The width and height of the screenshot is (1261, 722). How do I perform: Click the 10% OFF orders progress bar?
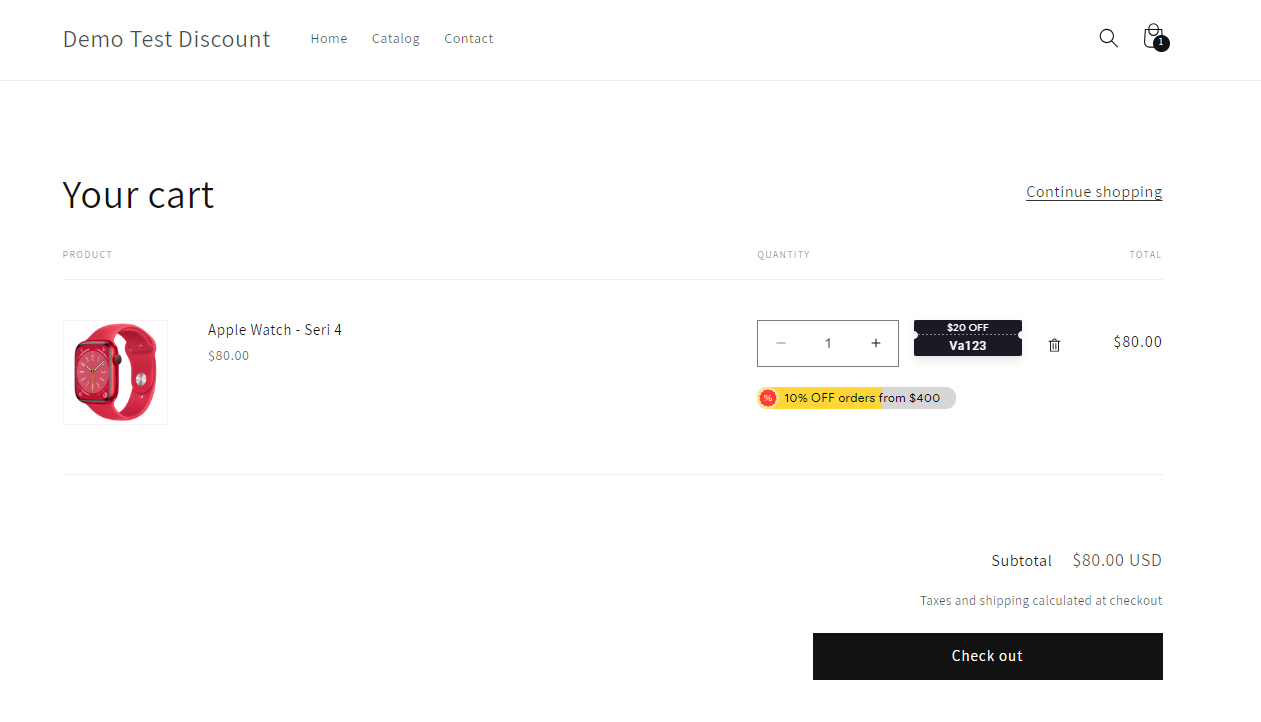(857, 398)
